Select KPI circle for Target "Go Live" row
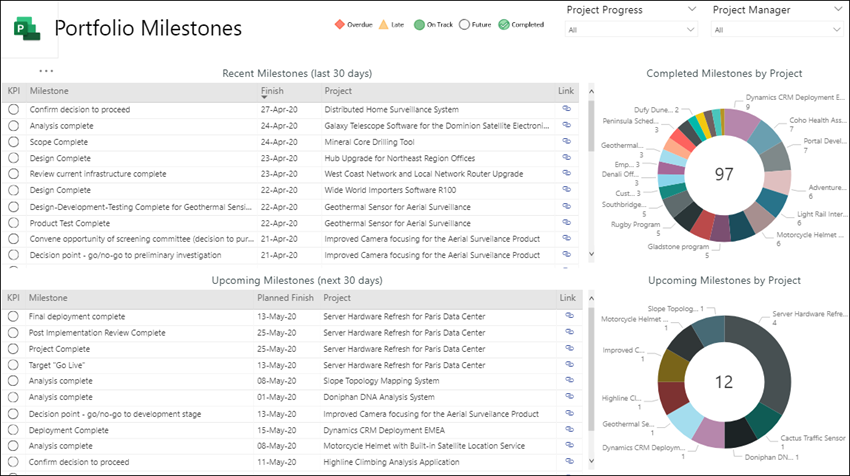Viewport: 850px width, 476px height. [13, 365]
